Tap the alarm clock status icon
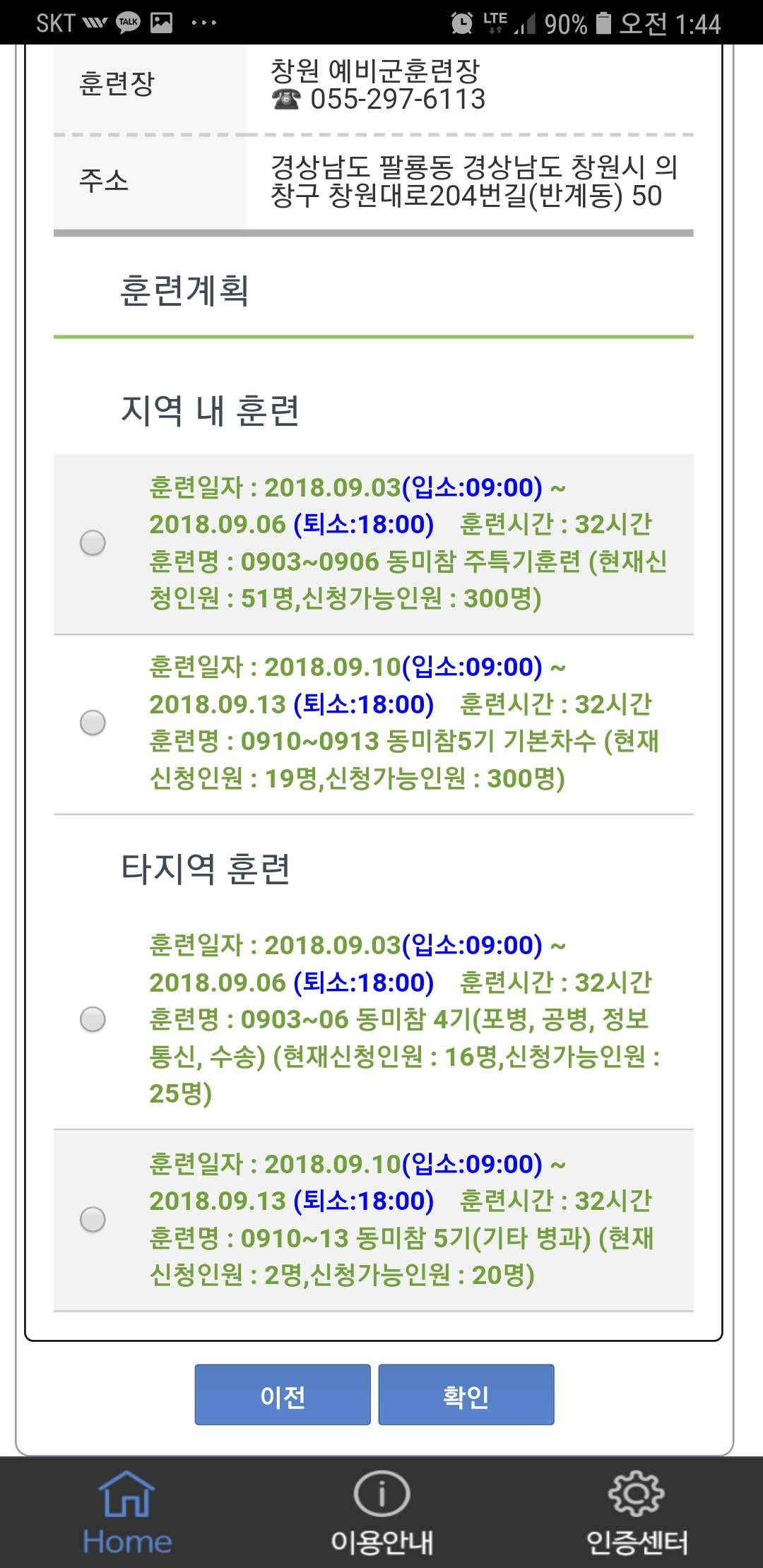Image resolution: width=763 pixels, height=1568 pixels. (x=462, y=23)
